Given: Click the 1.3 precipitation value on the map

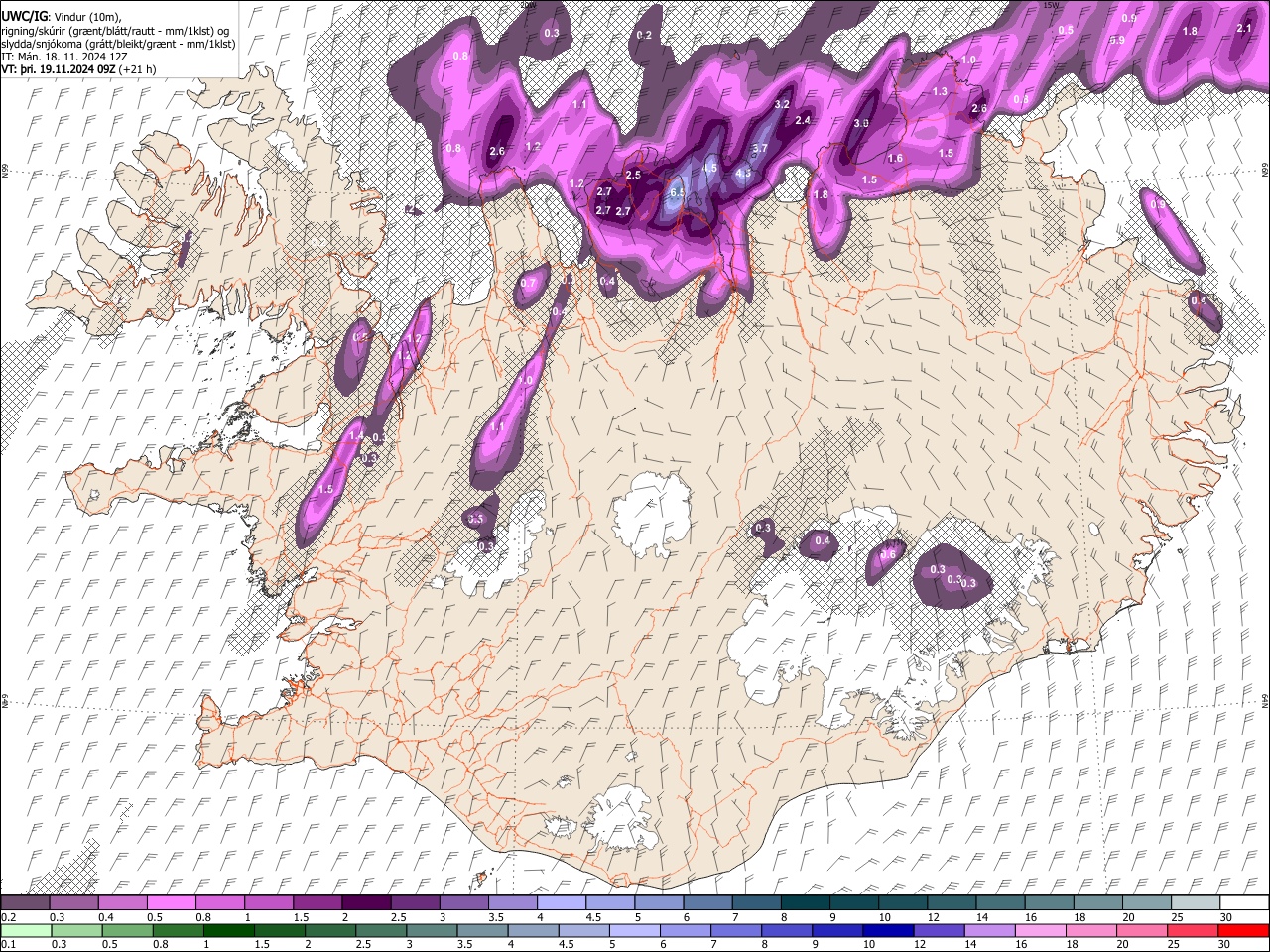Looking at the screenshot, I should 940,91.
